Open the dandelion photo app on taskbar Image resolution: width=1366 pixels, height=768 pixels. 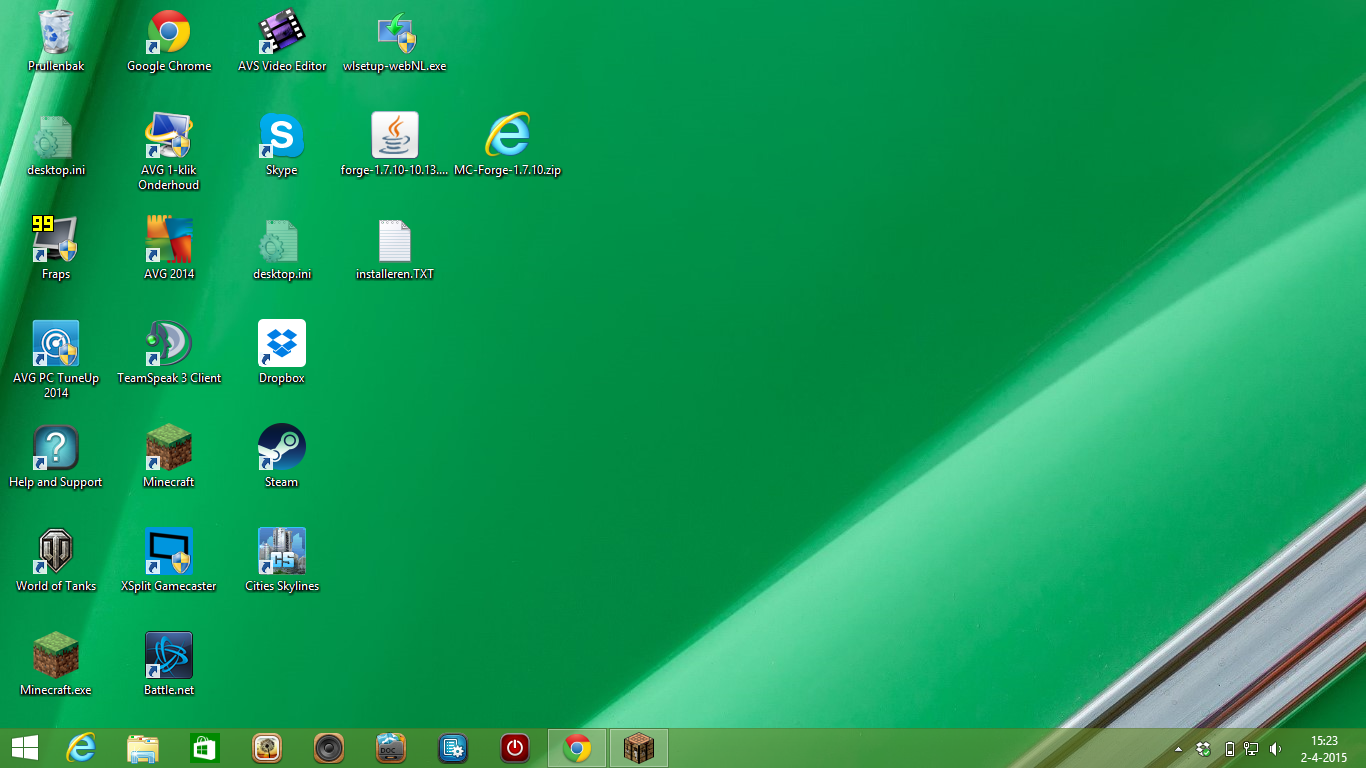(x=267, y=748)
